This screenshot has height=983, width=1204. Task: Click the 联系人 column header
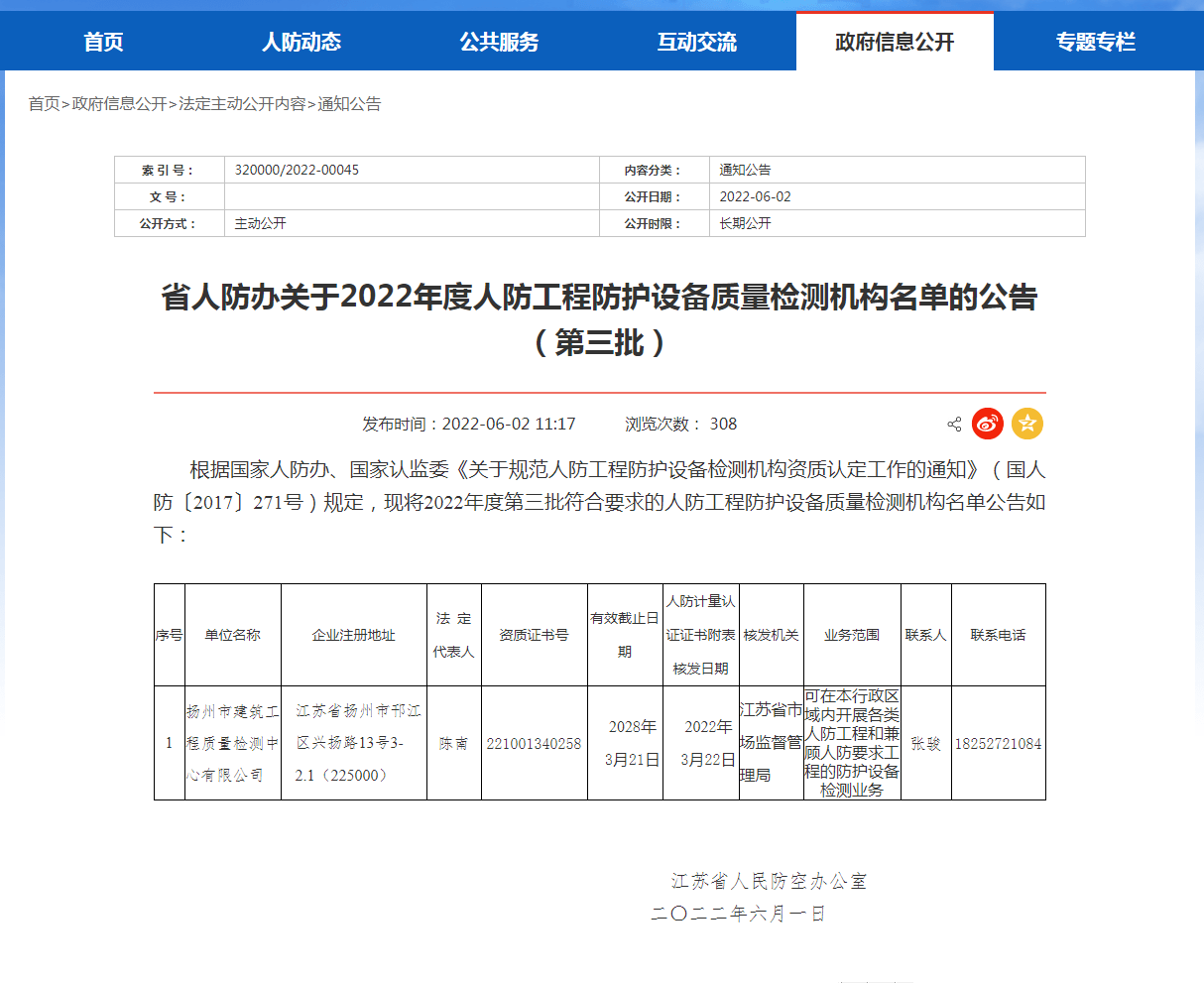click(x=926, y=635)
